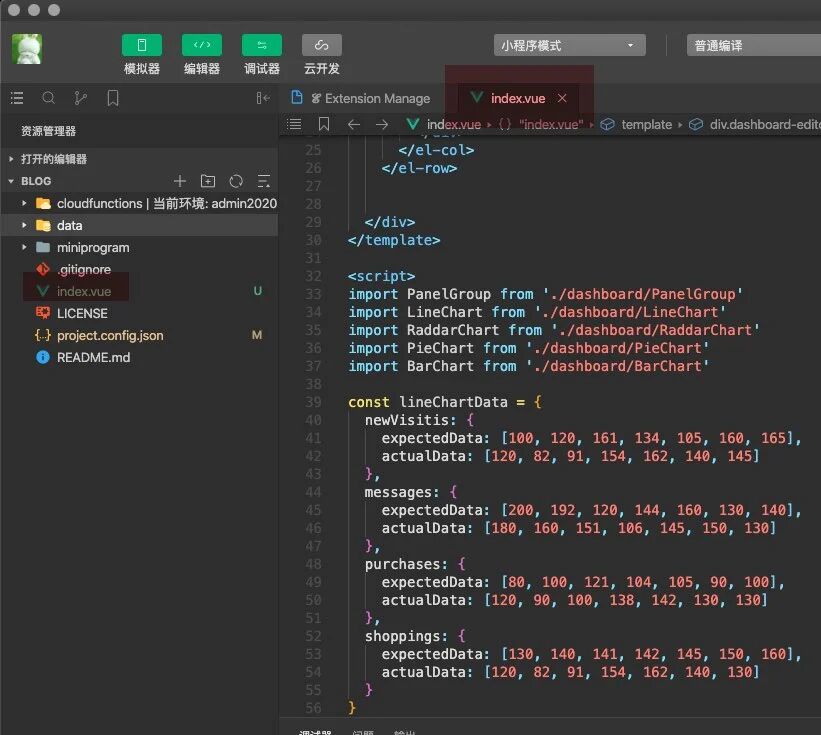Viewport: 821px width, 735px height.
Task: Click 'lineChartData' in the code
Action: (453, 402)
